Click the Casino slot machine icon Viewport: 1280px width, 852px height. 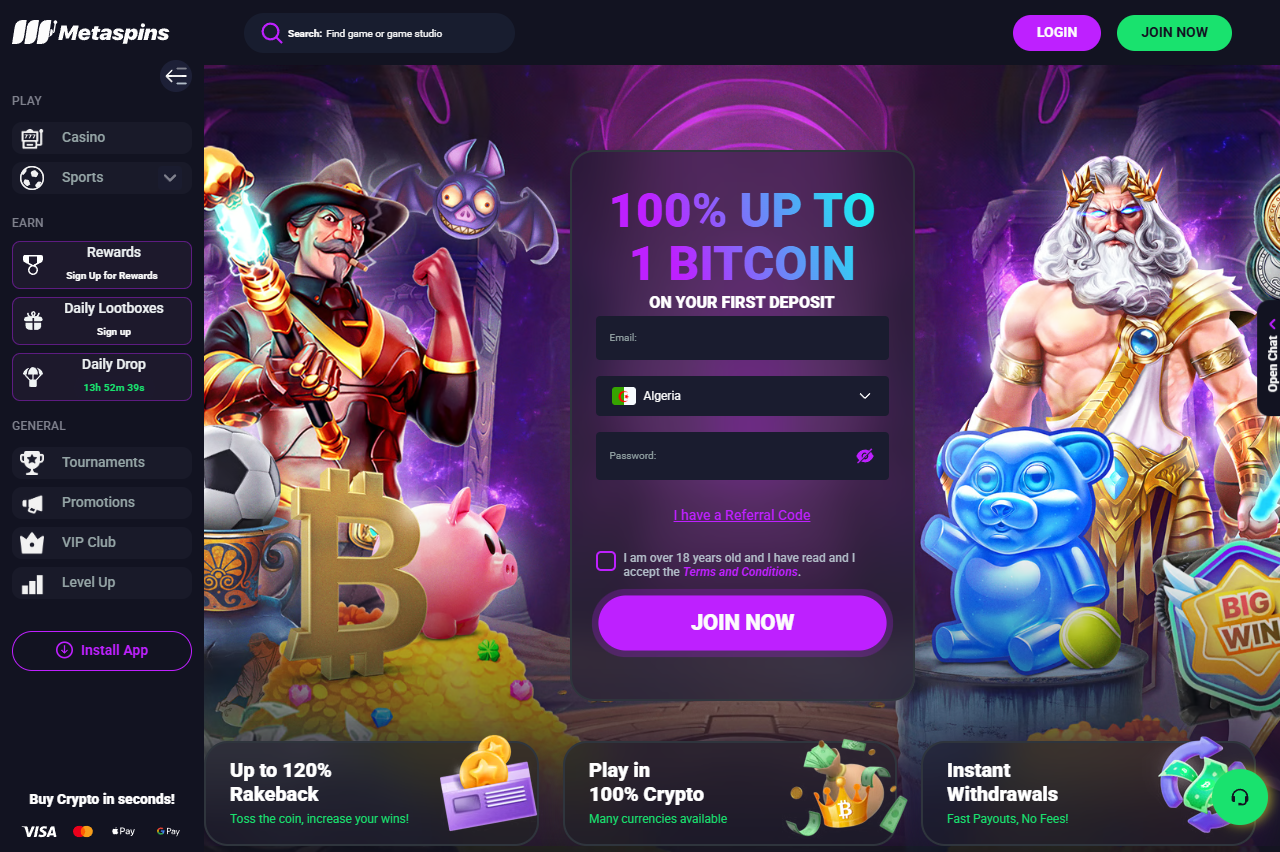(x=32, y=138)
